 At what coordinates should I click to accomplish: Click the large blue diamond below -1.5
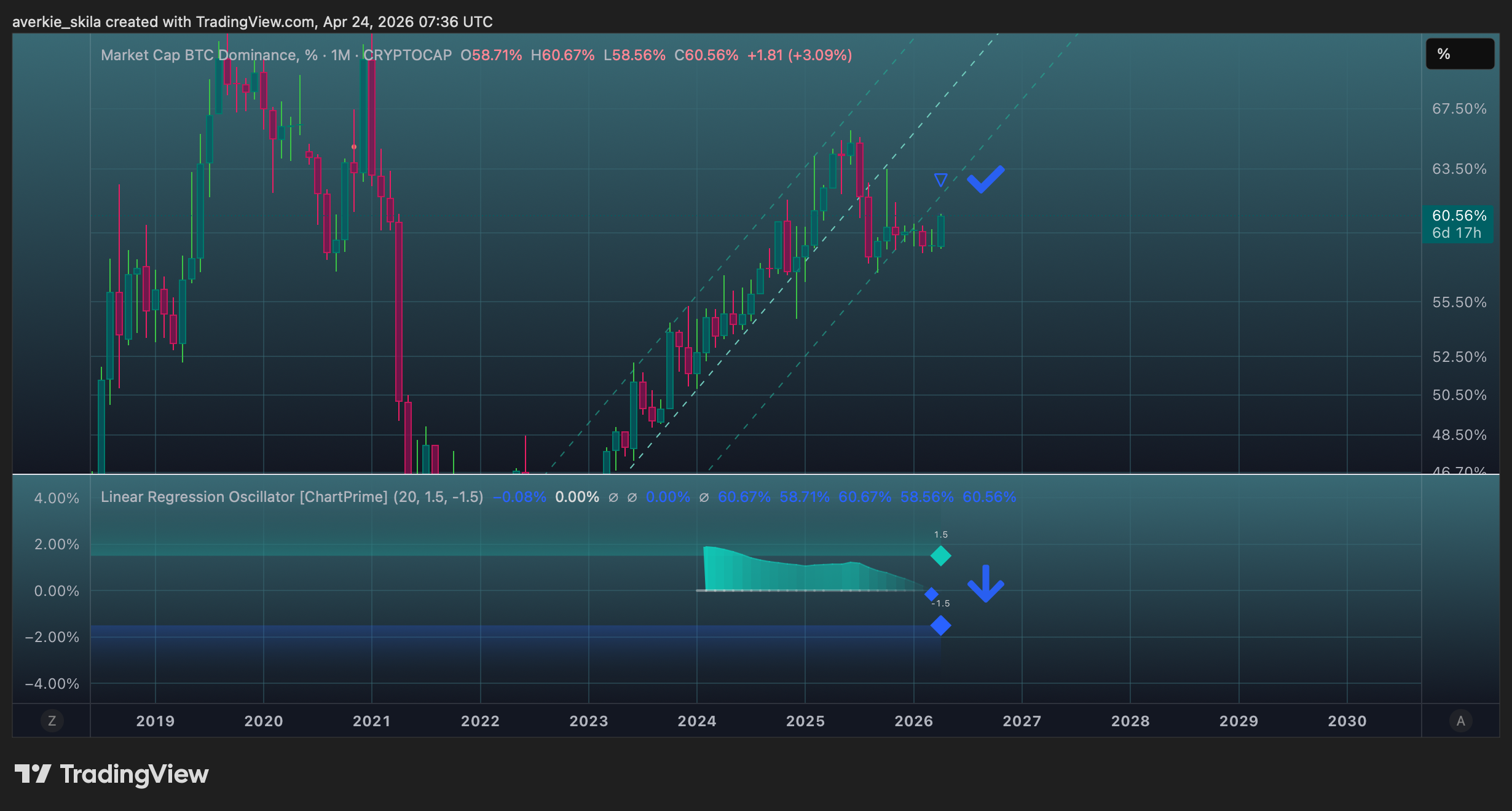940,625
